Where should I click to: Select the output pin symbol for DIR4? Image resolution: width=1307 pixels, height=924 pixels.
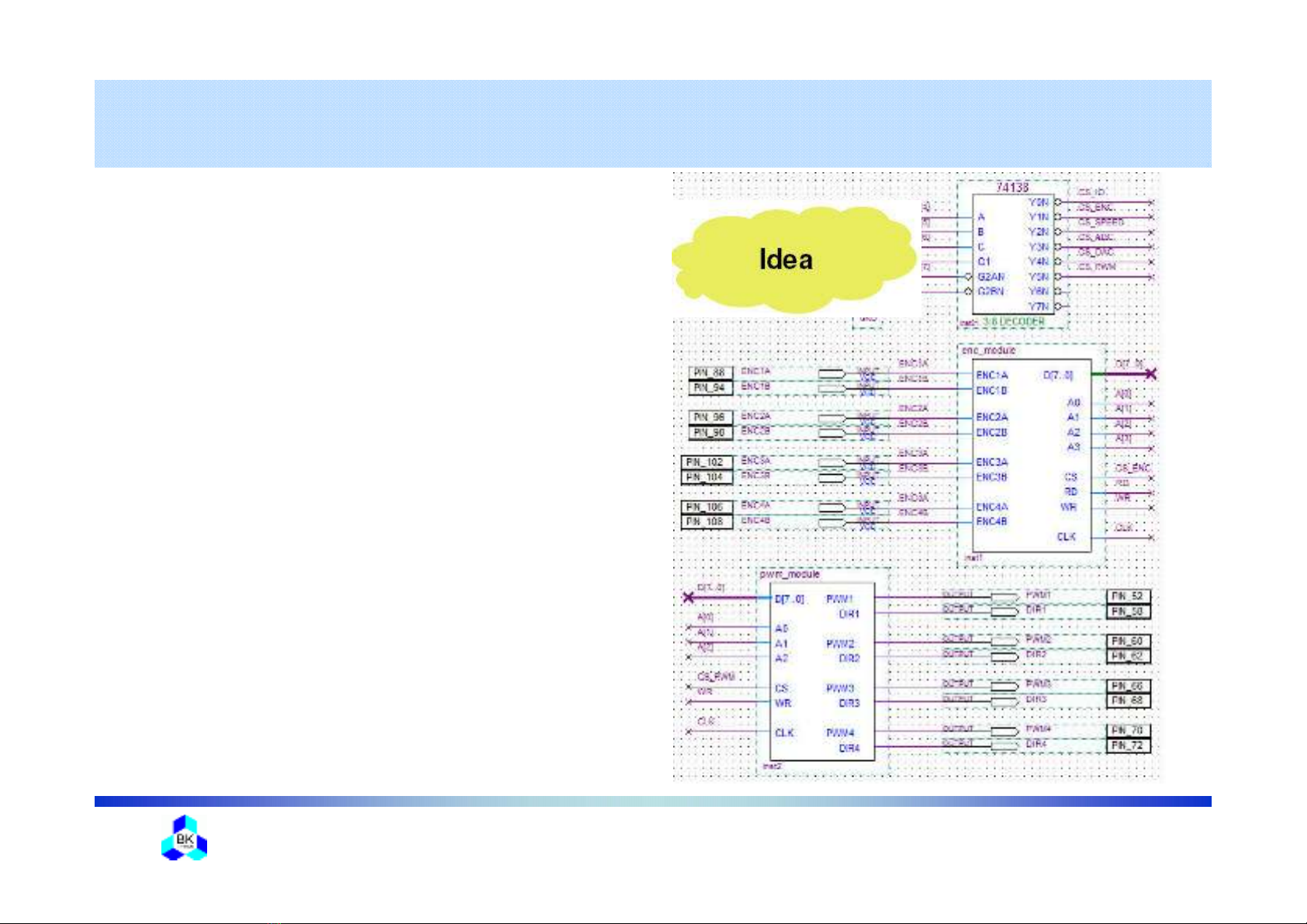(1005, 745)
